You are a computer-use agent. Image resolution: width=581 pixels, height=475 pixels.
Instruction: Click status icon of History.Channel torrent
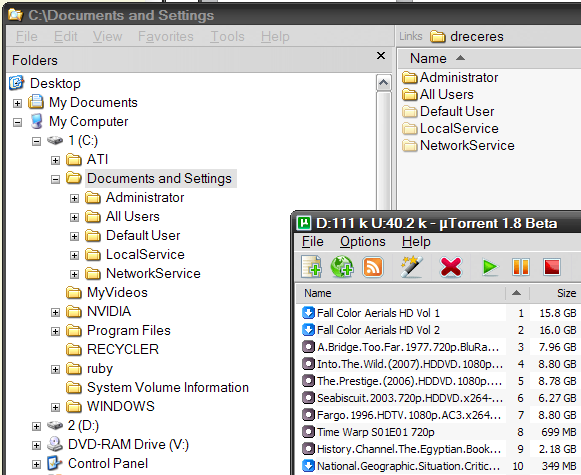coord(308,449)
